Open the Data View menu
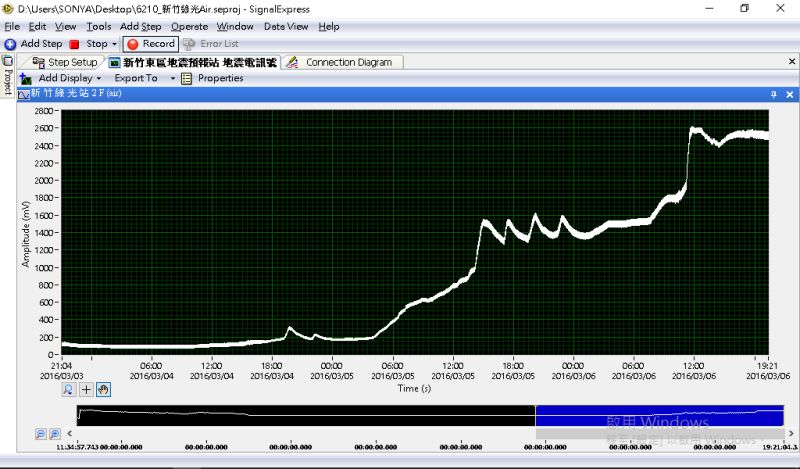 pos(286,27)
